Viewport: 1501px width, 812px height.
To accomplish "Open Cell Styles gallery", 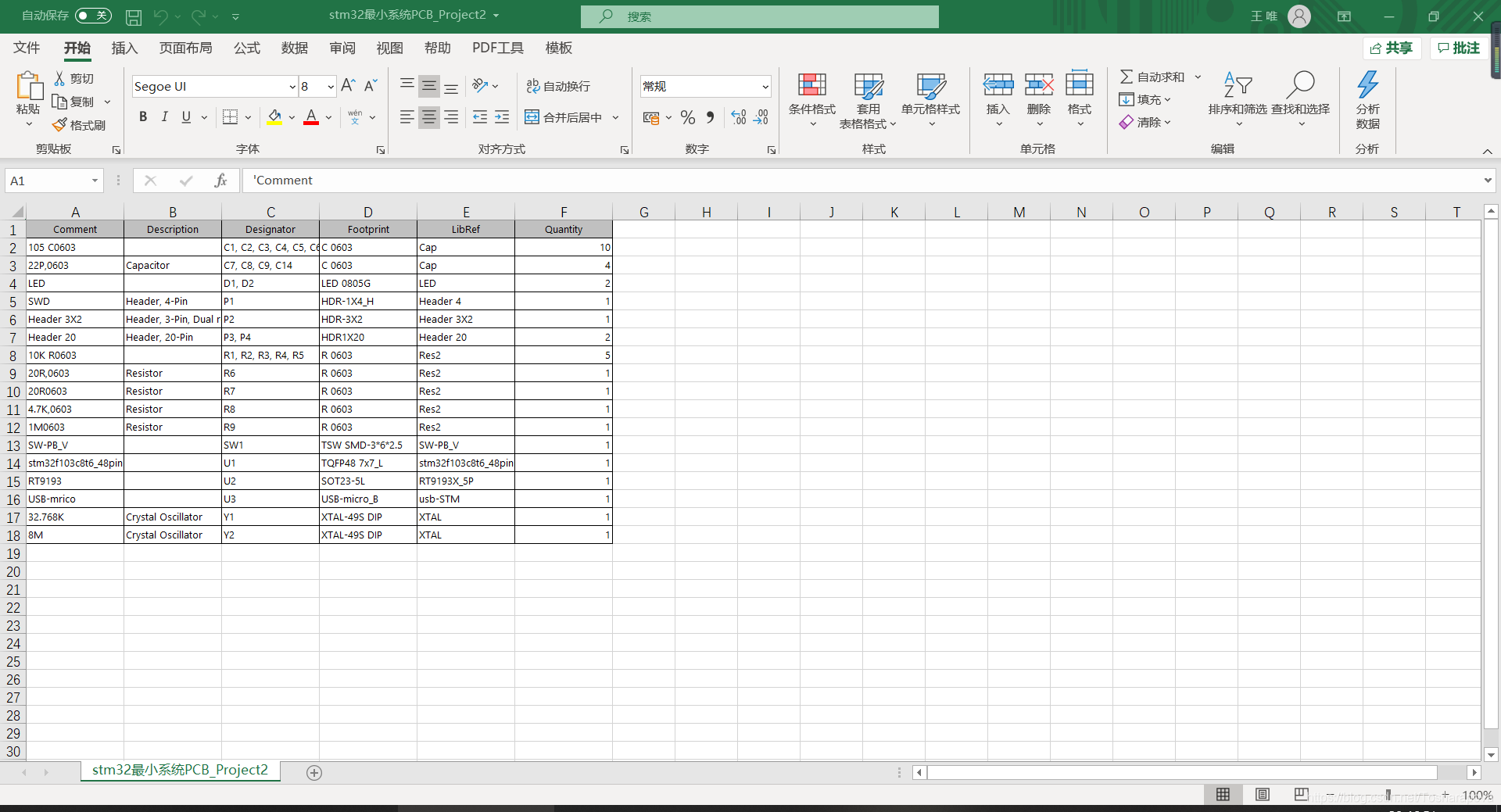I will point(930,100).
